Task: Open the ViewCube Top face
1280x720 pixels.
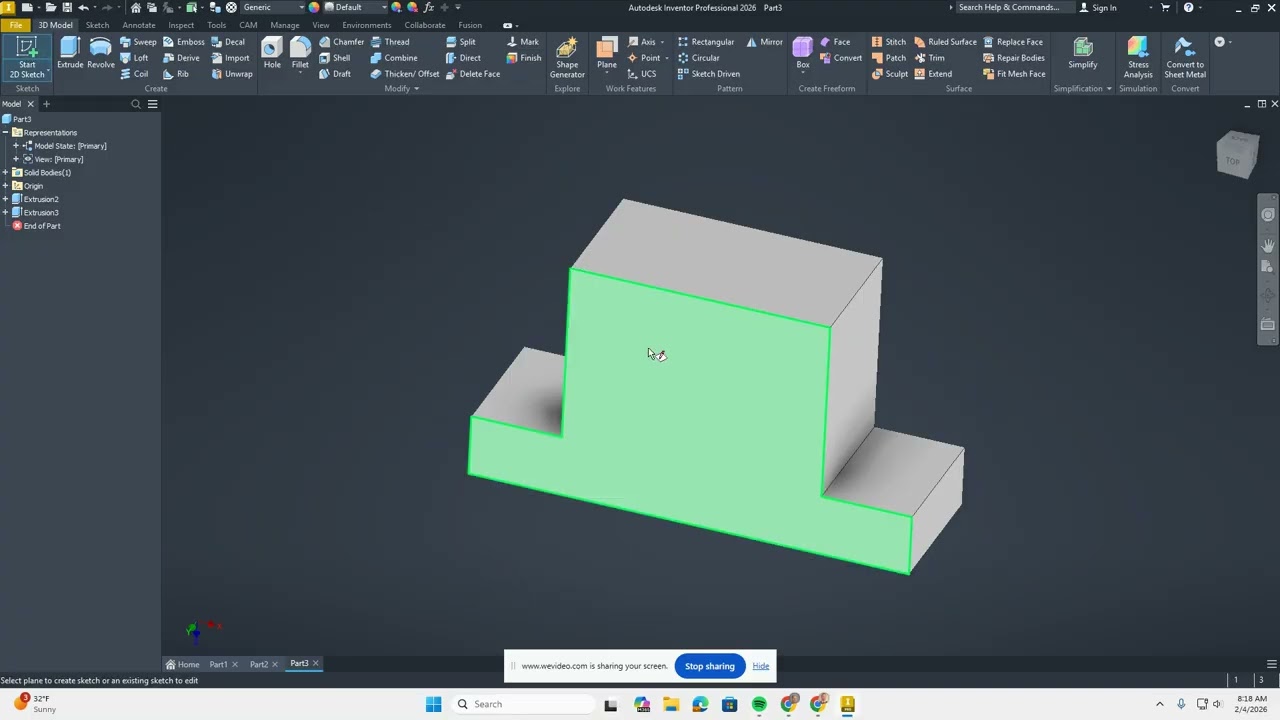Action: click(1234, 160)
